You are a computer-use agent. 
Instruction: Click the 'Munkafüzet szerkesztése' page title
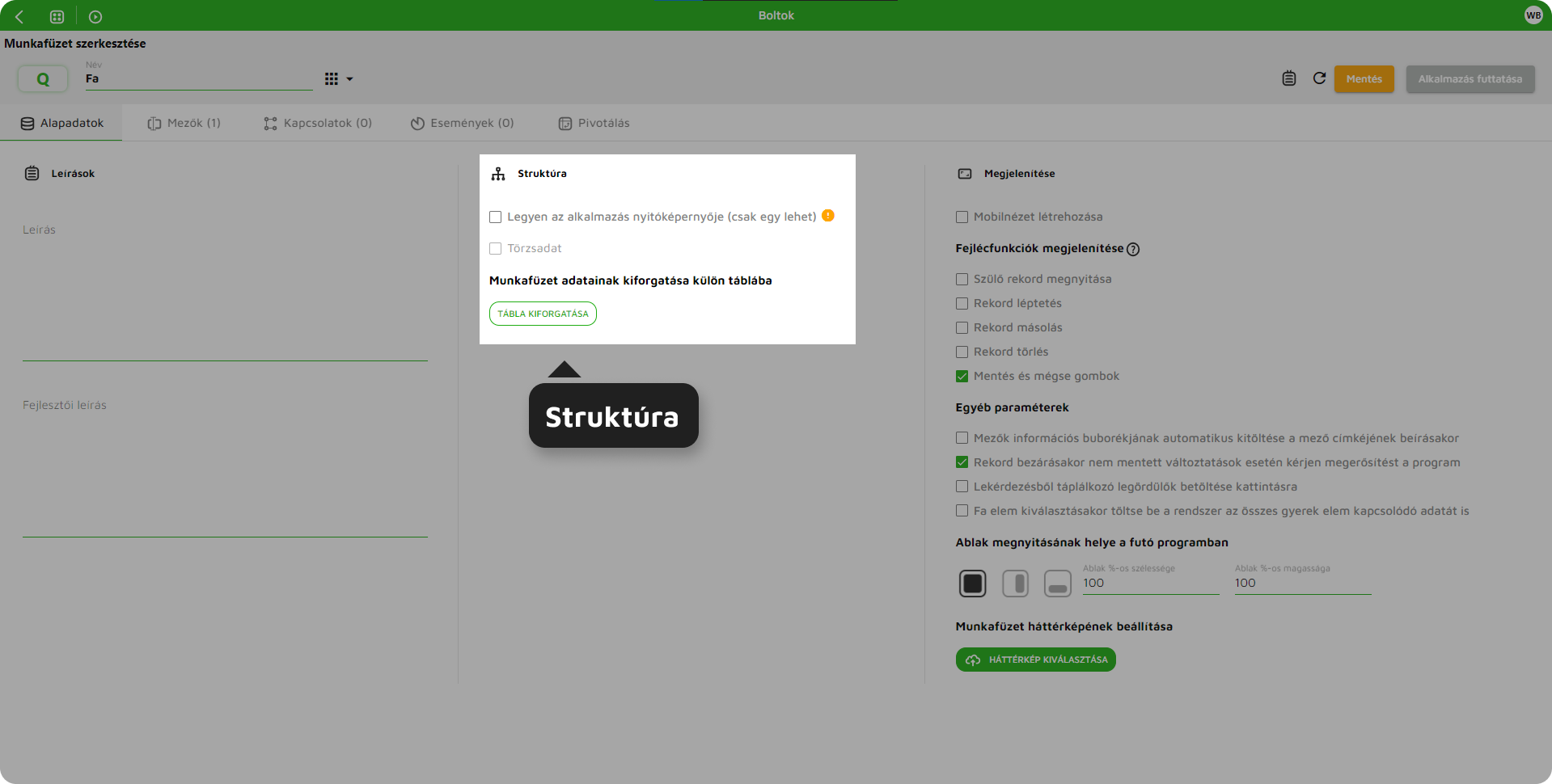[75, 44]
